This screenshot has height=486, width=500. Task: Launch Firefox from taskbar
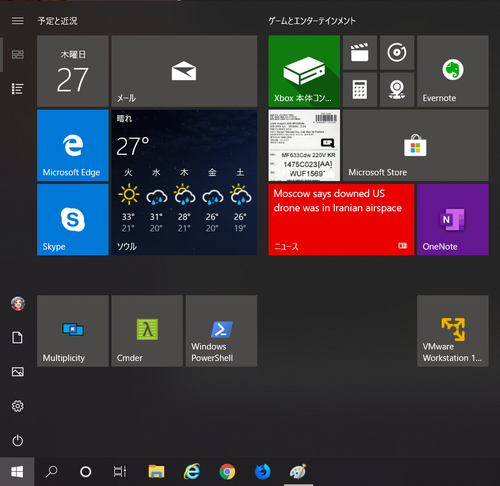(263, 472)
